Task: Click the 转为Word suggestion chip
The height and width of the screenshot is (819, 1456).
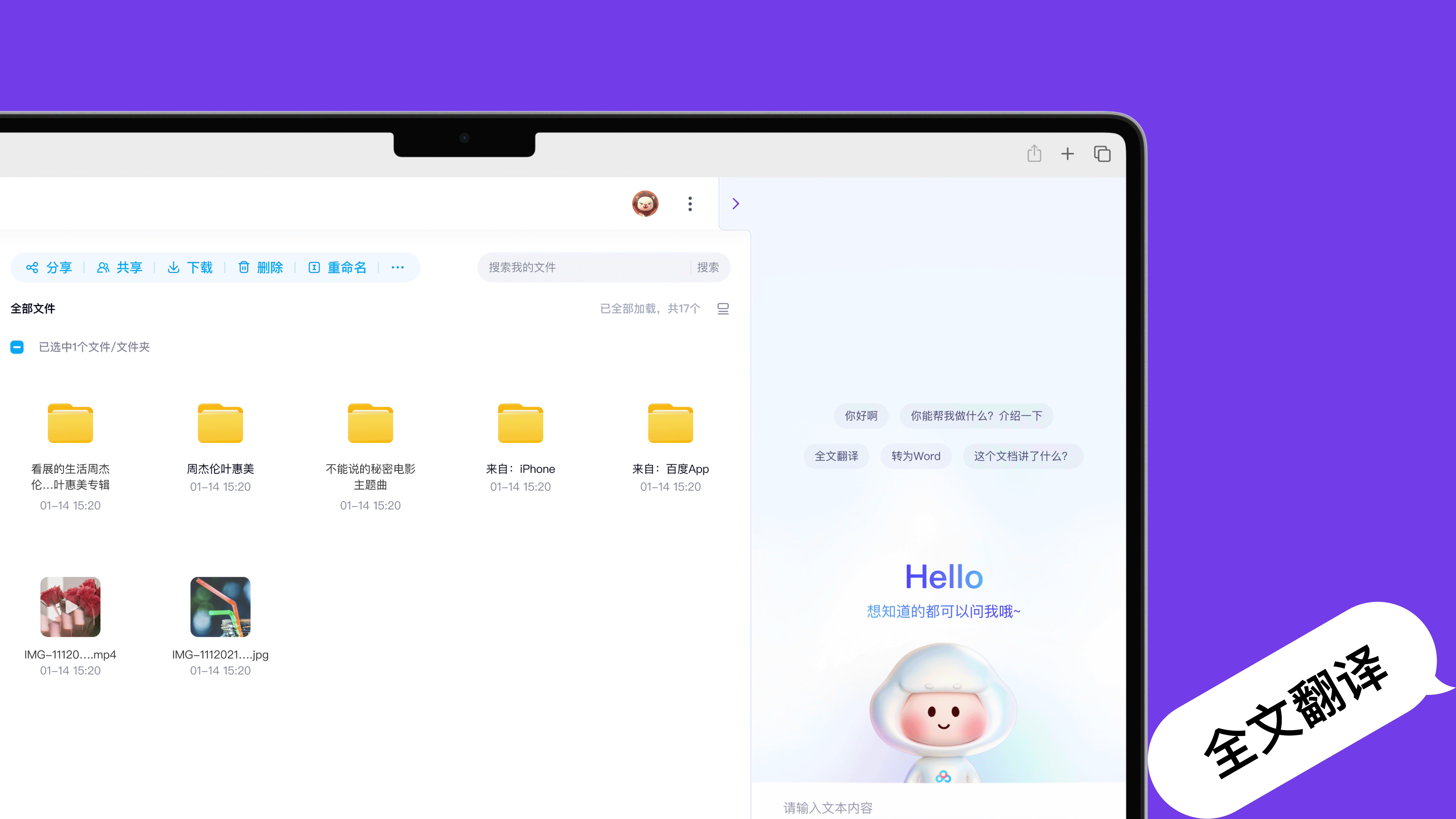Action: pyautogui.click(x=916, y=456)
